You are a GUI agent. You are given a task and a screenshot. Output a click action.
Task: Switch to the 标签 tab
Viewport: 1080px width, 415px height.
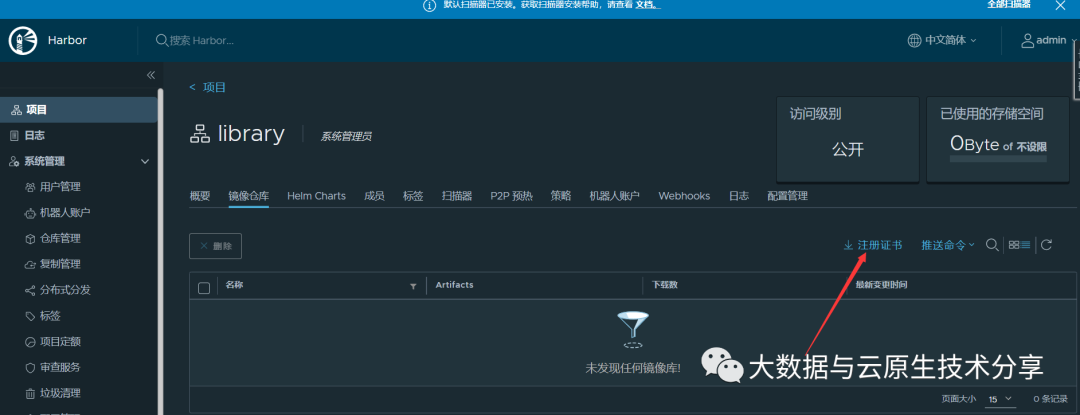[413, 196]
